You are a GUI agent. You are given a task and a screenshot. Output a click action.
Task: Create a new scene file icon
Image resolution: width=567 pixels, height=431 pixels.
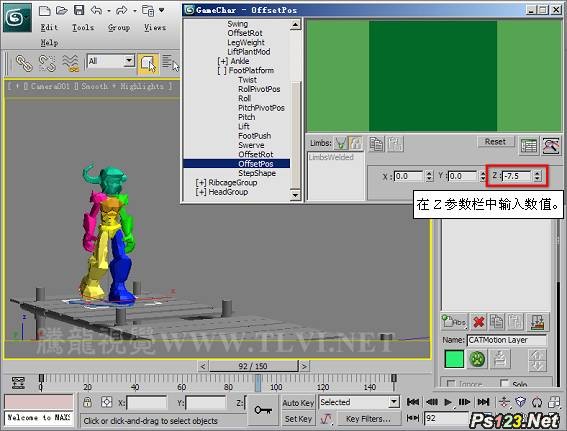[44, 10]
